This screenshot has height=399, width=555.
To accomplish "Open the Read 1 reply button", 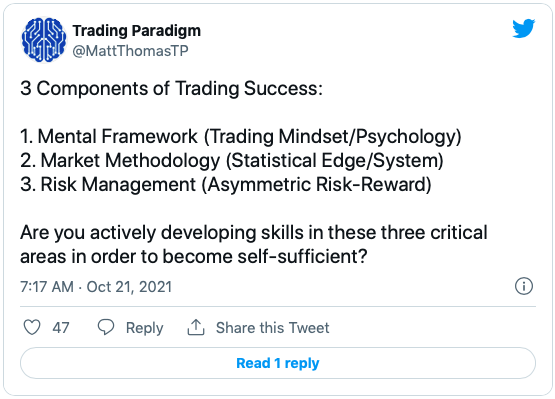I will [x=278, y=363].
